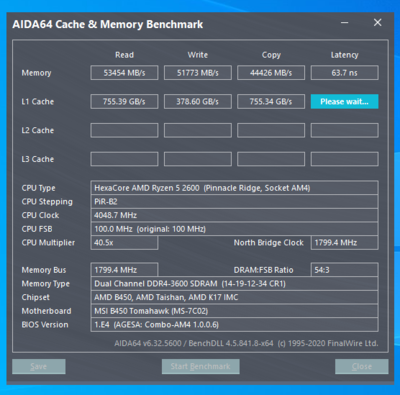Click the North Bridge Clock value field
This screenshot has height=395, width=400.
345,243
